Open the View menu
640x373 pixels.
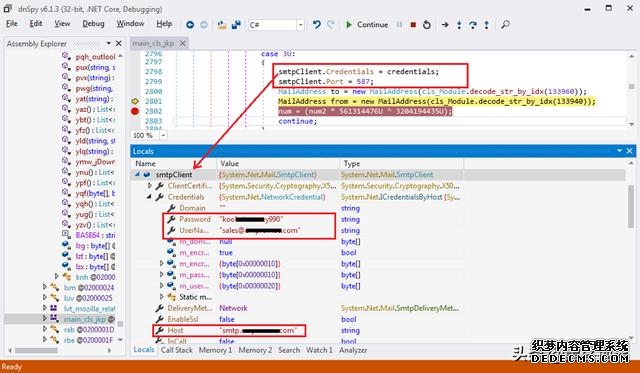(62, 24)
